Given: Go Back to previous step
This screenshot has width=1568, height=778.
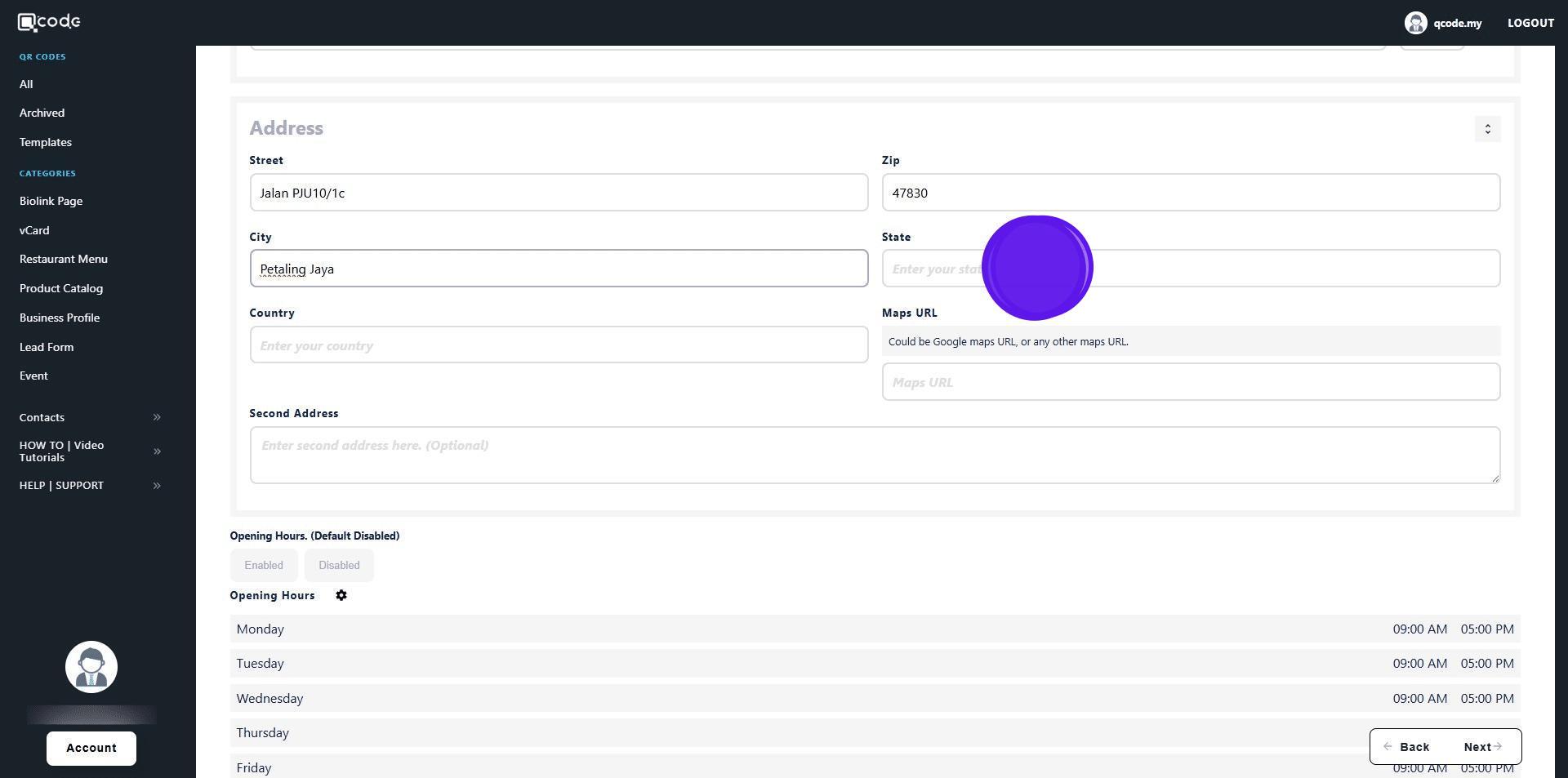Looking at the screenshot, I should [x=1407, y=747].
